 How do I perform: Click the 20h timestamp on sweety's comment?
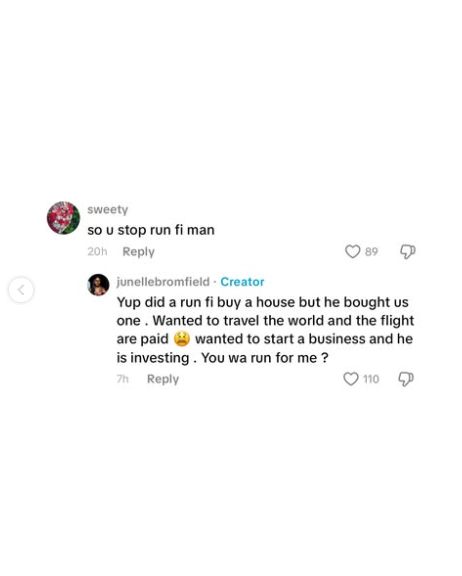97,252
